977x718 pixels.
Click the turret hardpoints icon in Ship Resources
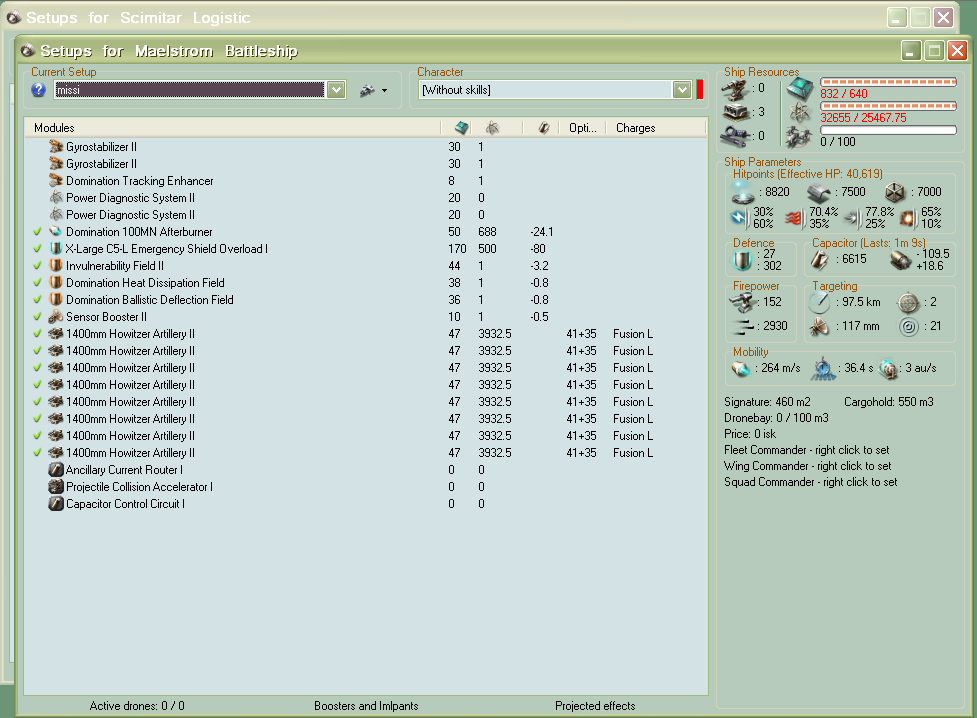(735, 90)
